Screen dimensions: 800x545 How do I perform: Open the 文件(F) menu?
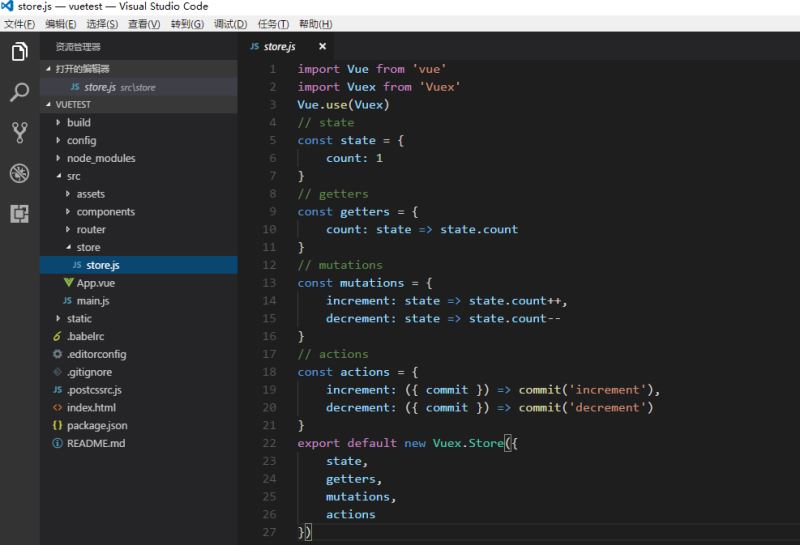pos(19,24)
